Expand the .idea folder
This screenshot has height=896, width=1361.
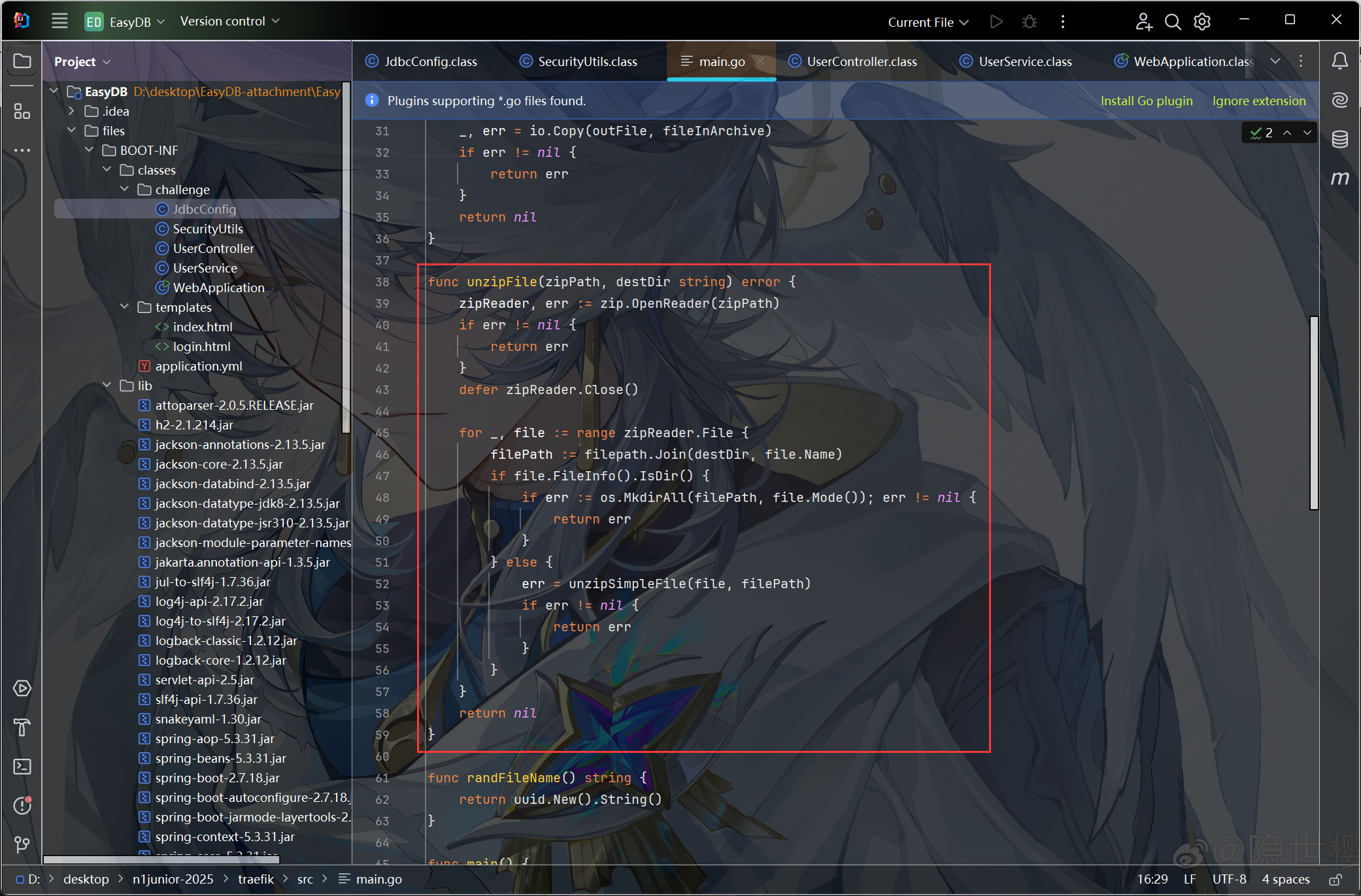tap(72, 110)
